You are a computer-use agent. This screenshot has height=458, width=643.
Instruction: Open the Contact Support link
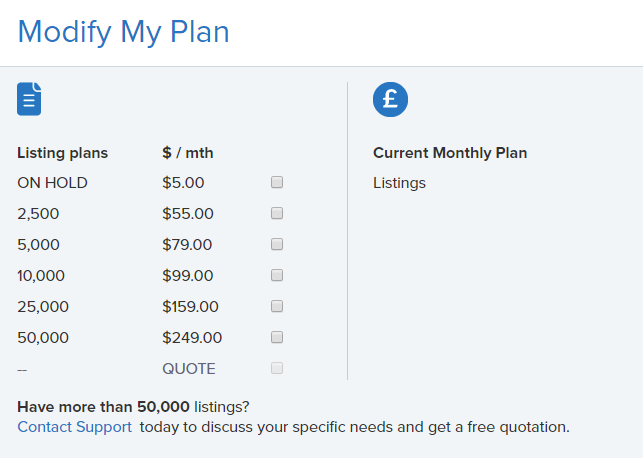(x=74, y=427)
